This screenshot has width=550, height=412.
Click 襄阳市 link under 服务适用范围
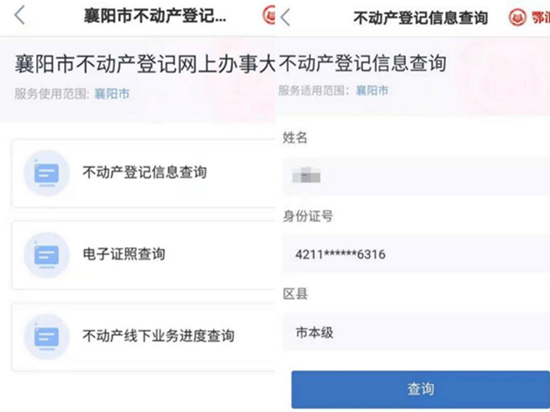click(x=372, y=90)
